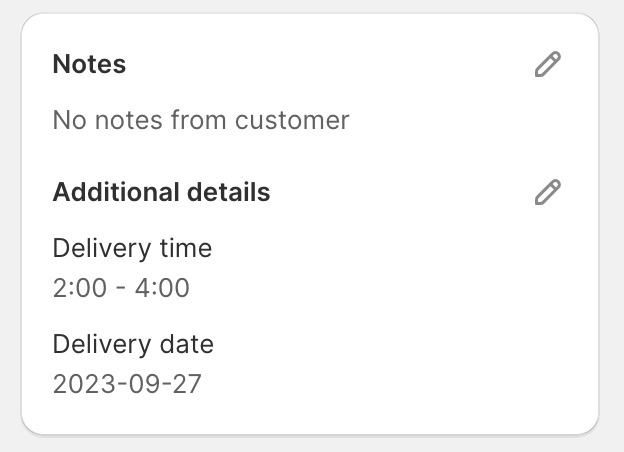Select the time range 2:00 - 4:00
Screen dimensions: 624x452
pyautogui.click(x=121, y=288)
